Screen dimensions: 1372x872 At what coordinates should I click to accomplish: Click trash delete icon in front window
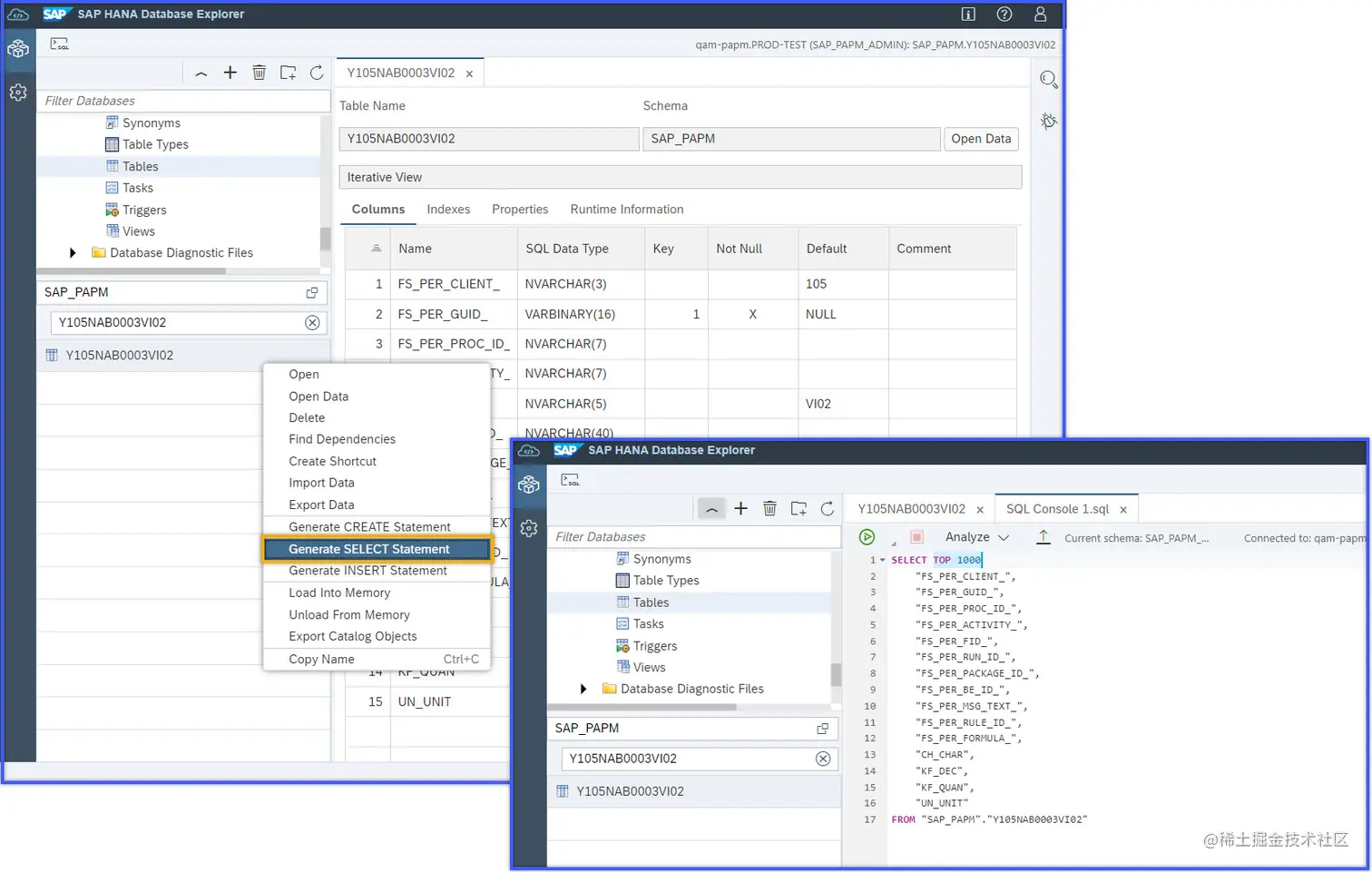(770, 509)
